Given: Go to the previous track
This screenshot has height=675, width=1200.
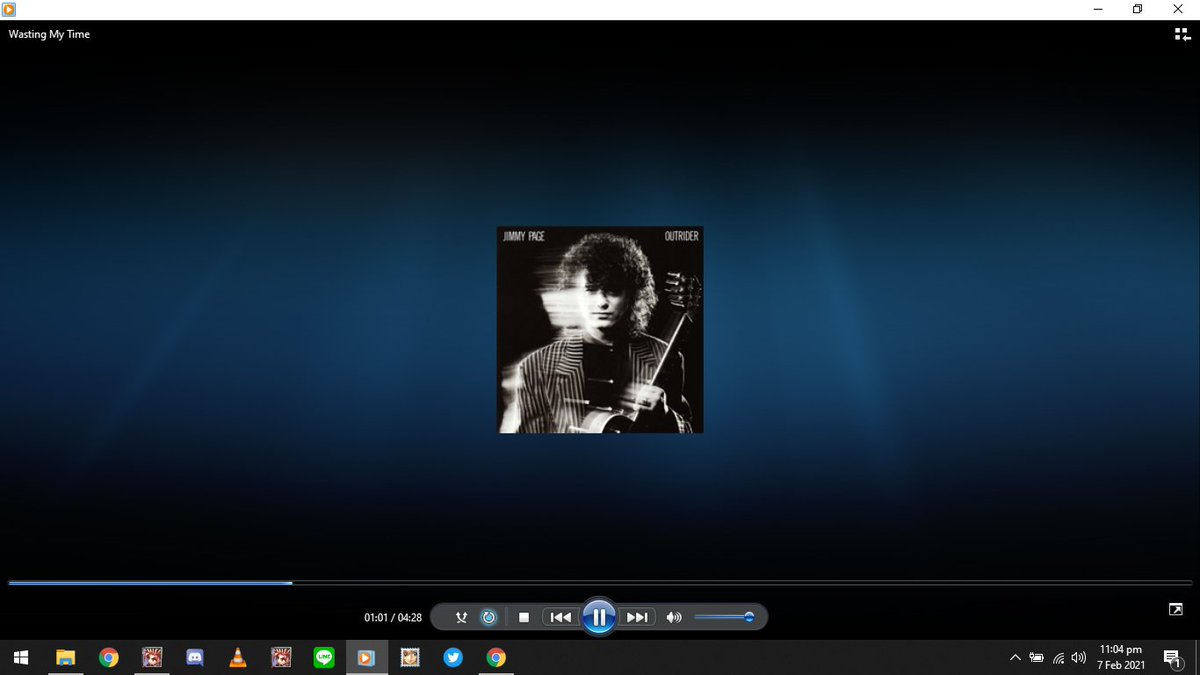Looking at the screenshot, I should tap(561, 617).
